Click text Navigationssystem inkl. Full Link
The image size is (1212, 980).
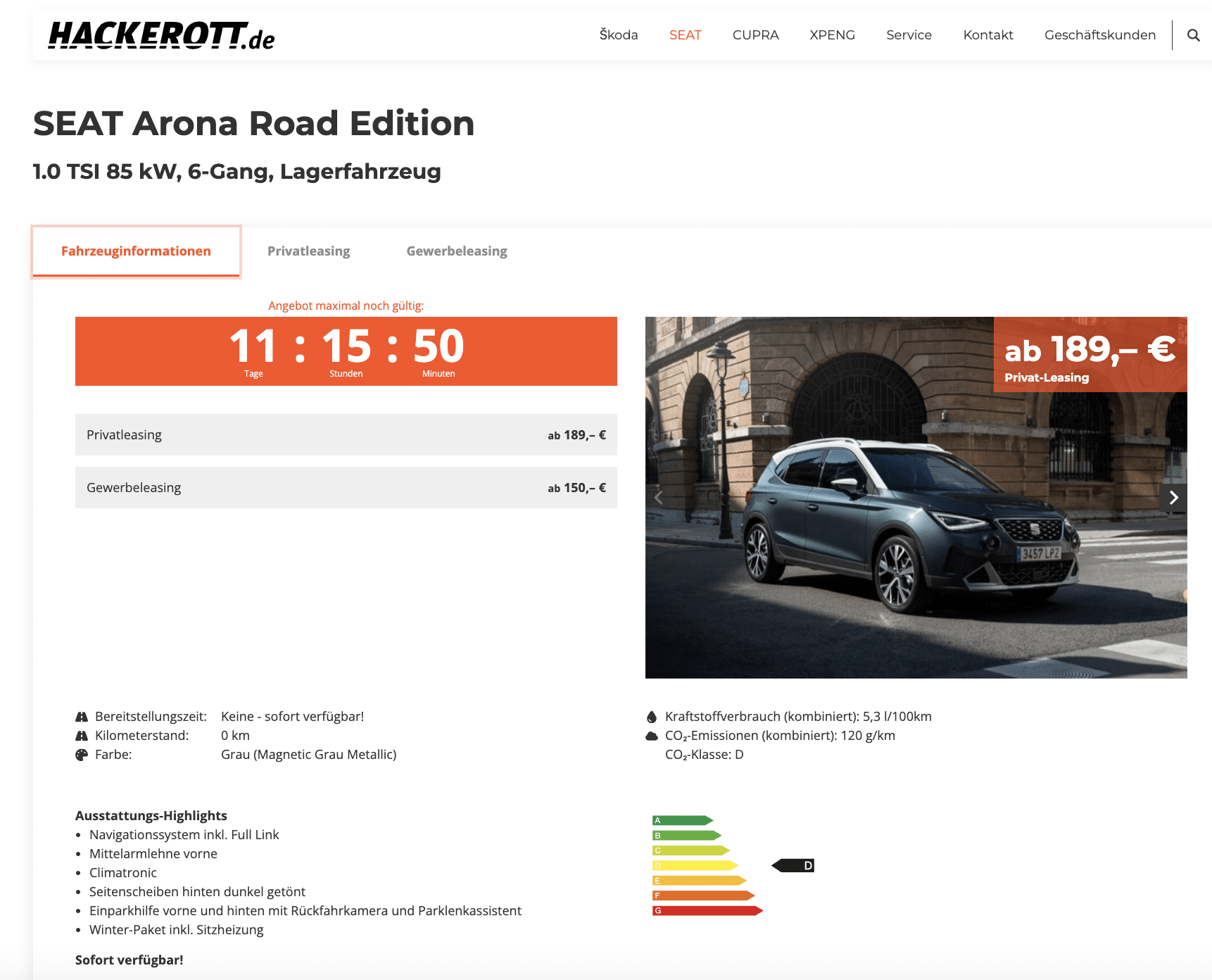click(x=184, y=835)
